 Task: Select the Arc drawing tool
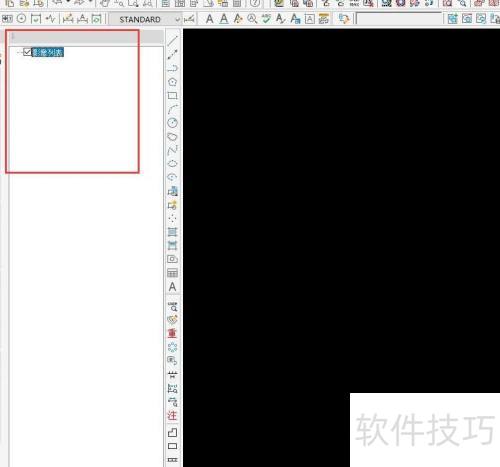[172, 109]
